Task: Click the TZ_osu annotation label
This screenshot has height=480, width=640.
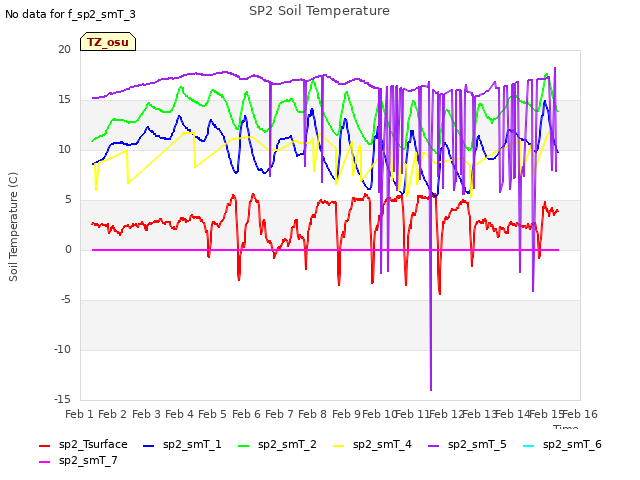Action: 108,42
